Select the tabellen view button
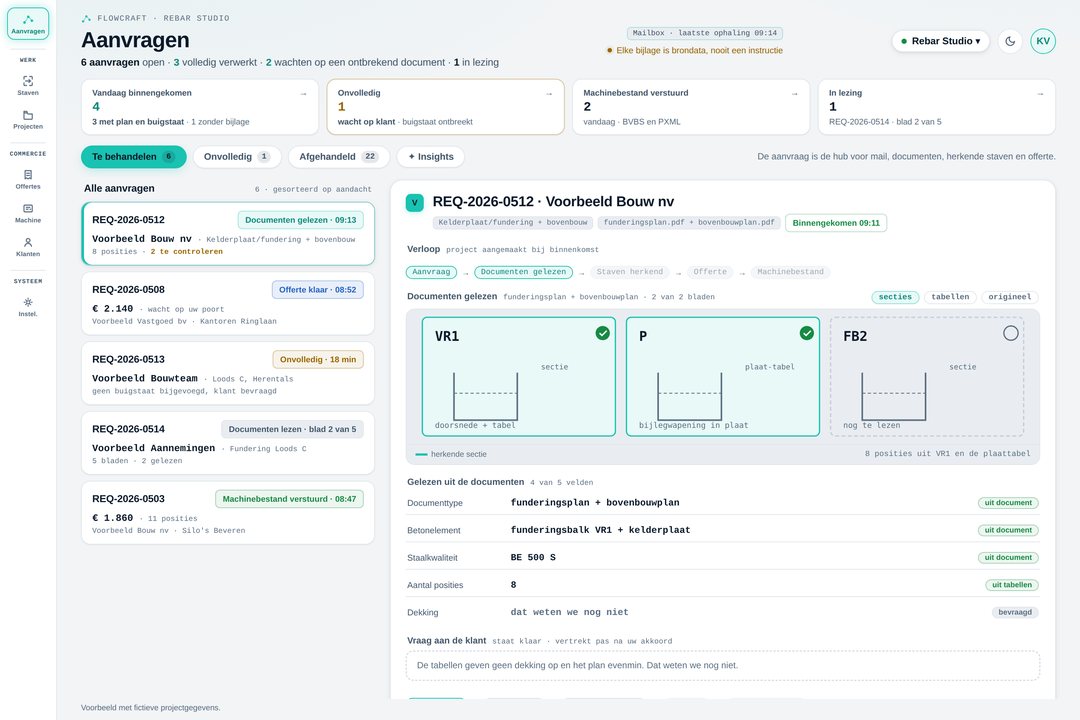The image size is (1080, 720). point(950,297)
